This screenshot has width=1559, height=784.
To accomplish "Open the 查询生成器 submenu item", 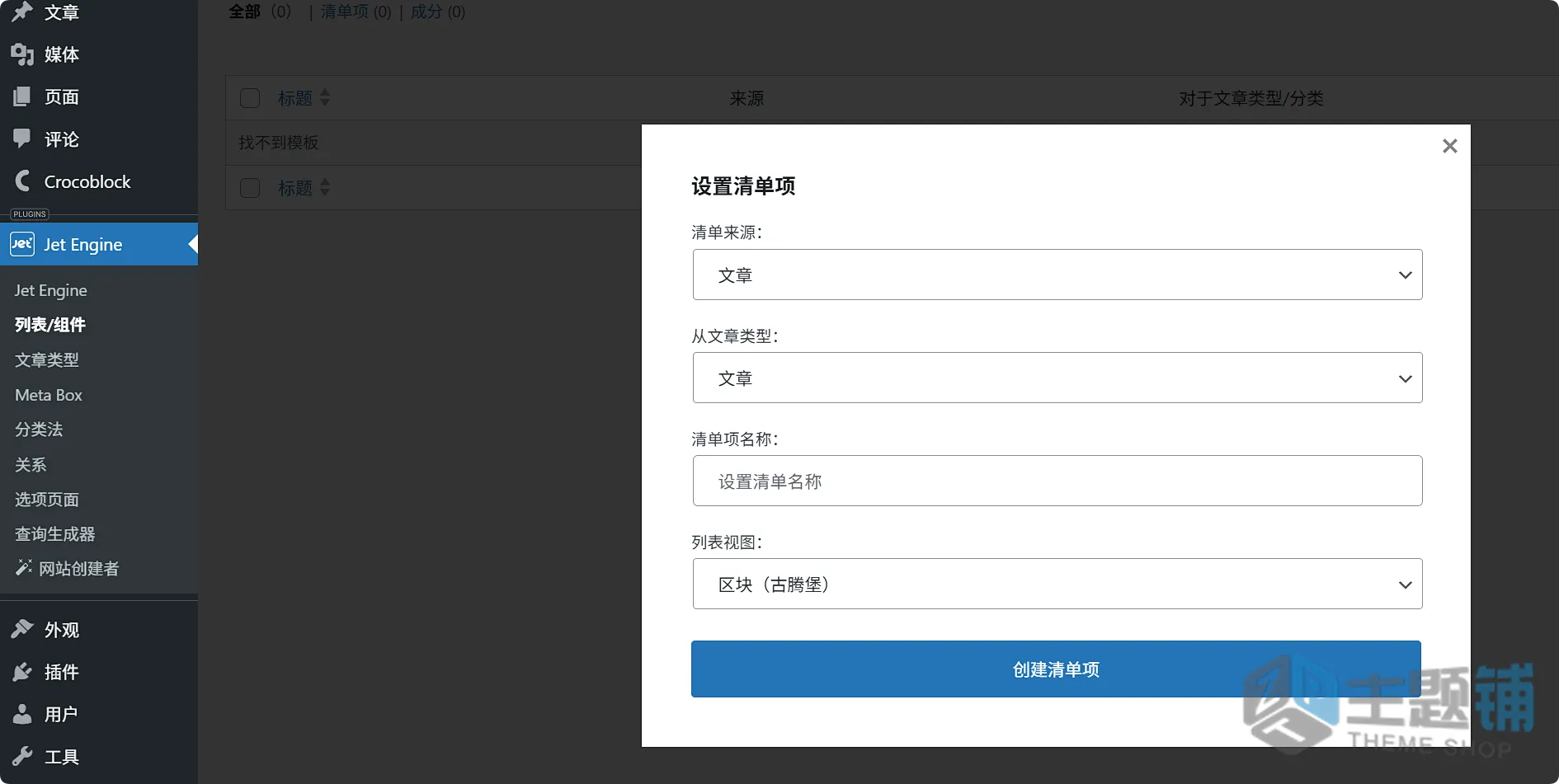I will (x=55, y=533).
